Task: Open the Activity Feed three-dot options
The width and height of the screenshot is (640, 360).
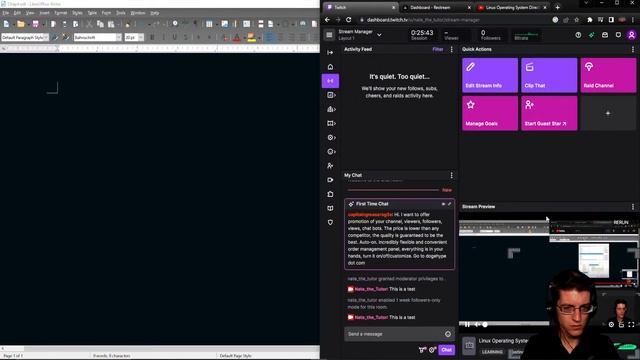Action: pyautogui.click(x=451, y=49)
